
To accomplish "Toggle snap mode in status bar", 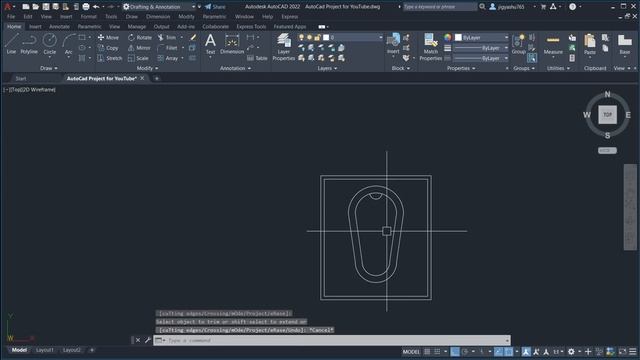I will coord(437,351).
